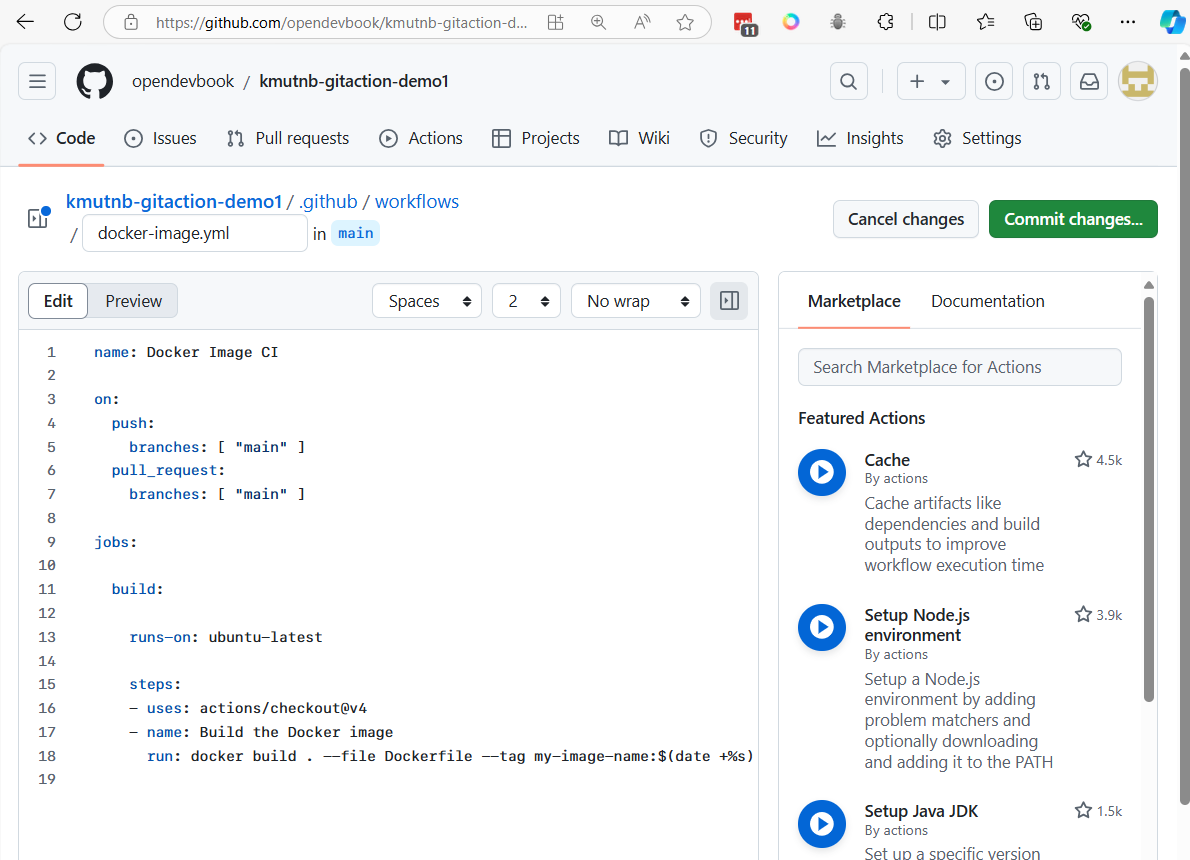The width and height of the screenshot is (1190, 860).
Task: Click the GitHub Octocat logo
Action: (x=95, y=81)
